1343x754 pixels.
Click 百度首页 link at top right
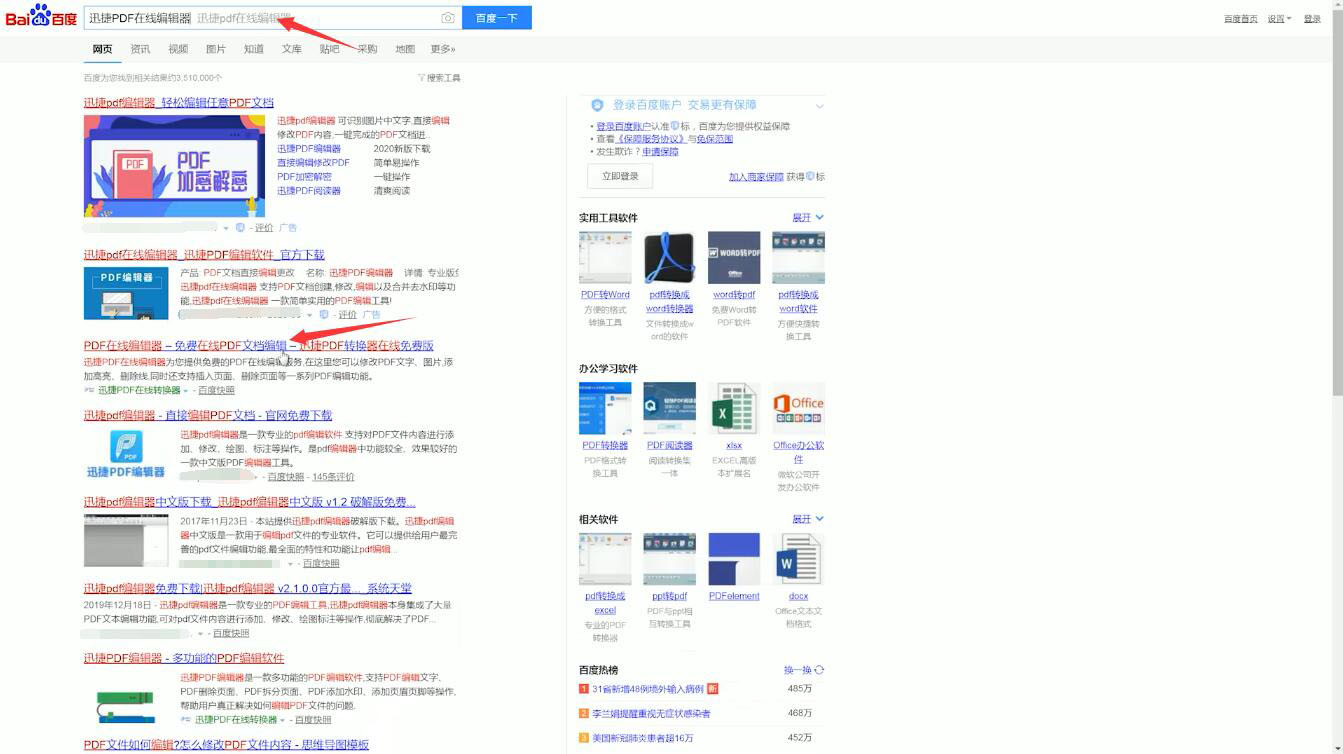(x=1240, y=19)
